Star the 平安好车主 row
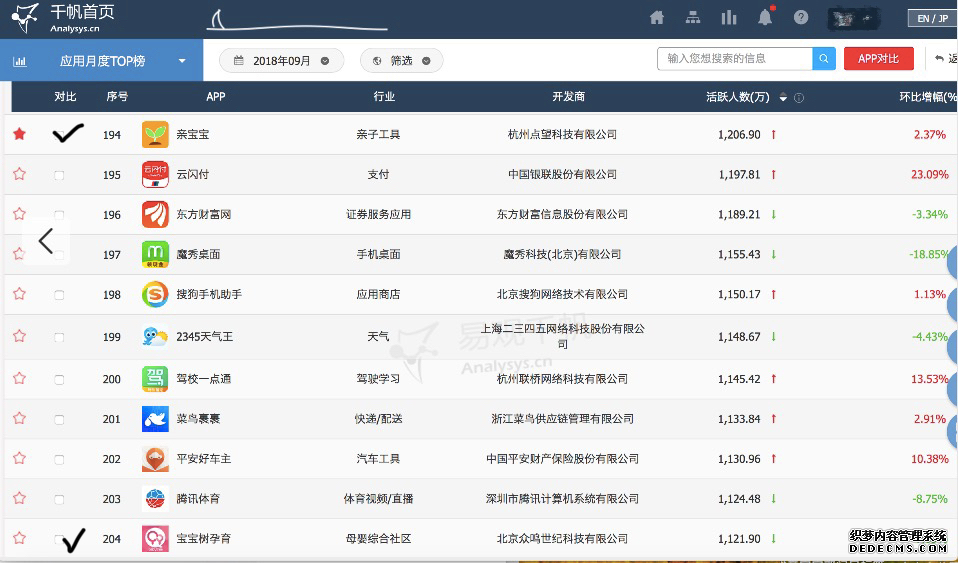 (20, 458)
